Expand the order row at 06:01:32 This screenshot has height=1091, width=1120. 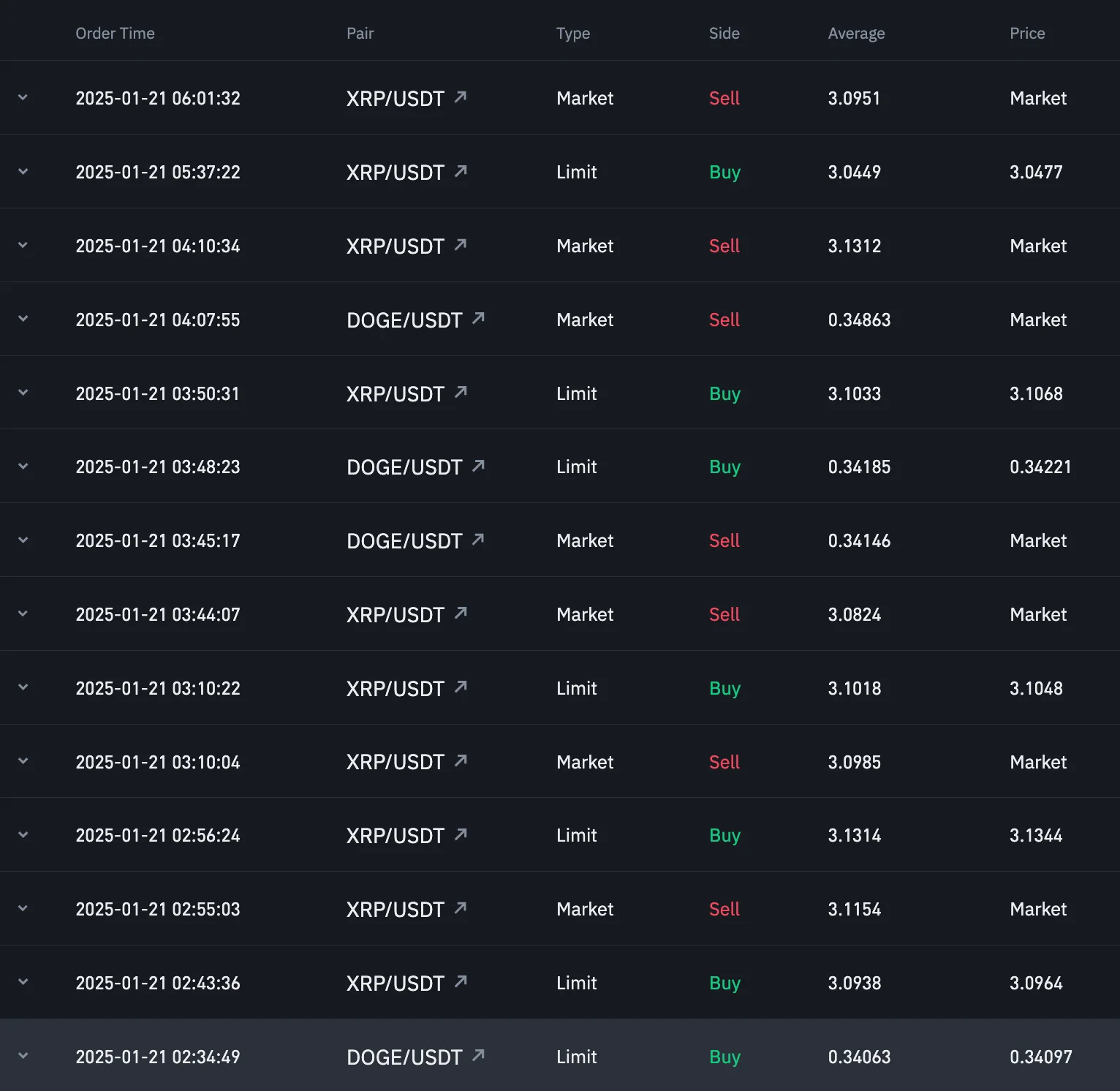(x=23, y=97)
